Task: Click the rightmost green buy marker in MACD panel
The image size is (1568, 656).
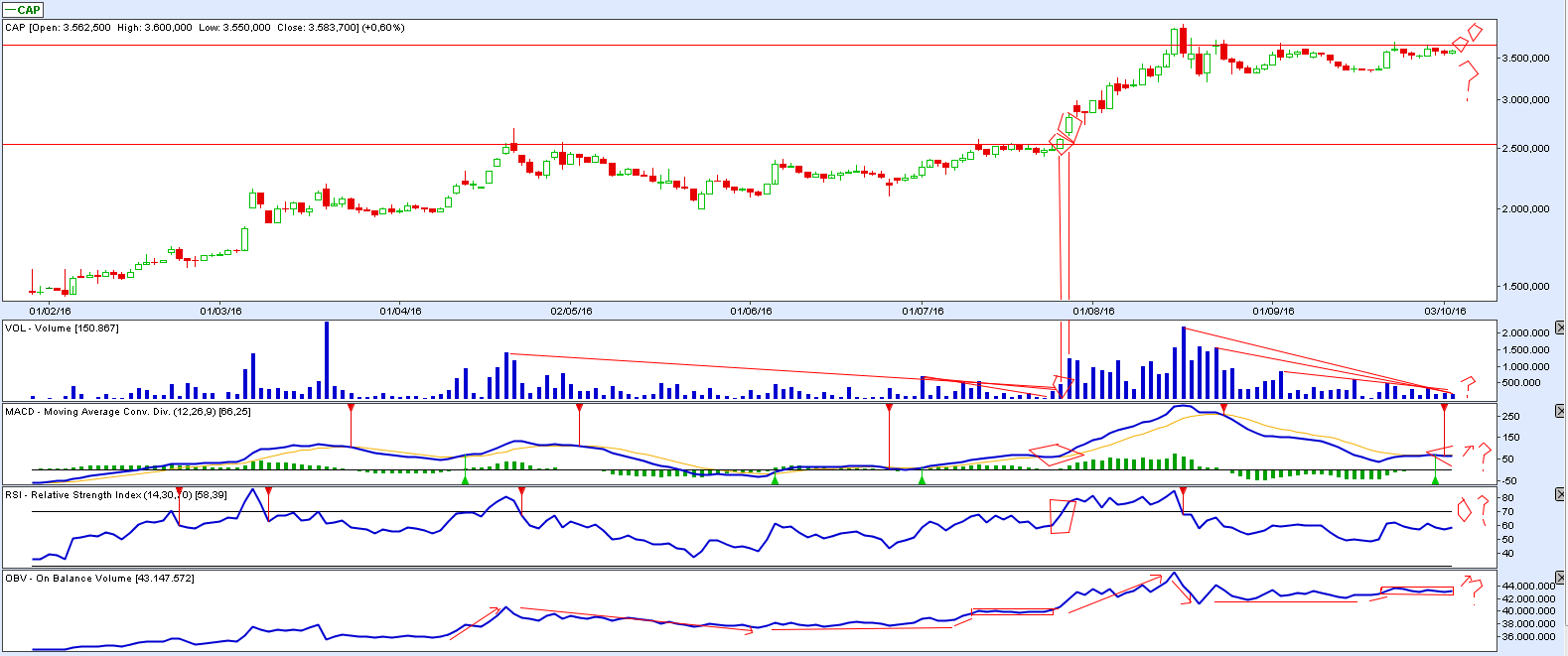Action: tap(1435, 480)
